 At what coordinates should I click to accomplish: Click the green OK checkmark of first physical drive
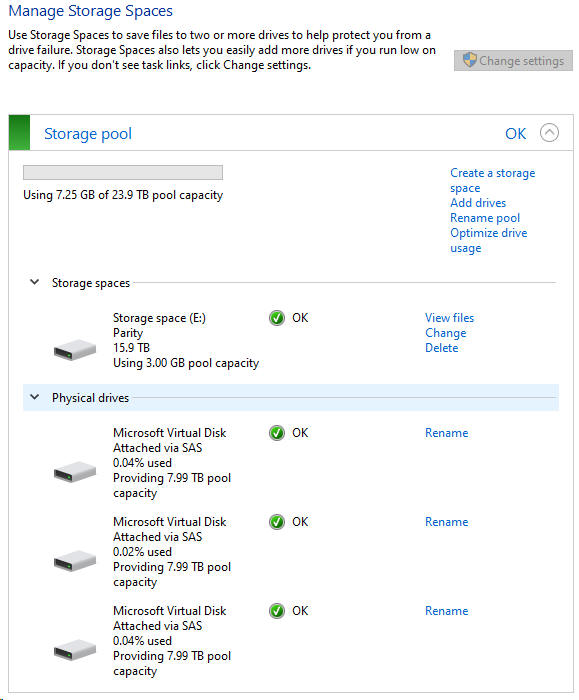(x=277, y=433)
